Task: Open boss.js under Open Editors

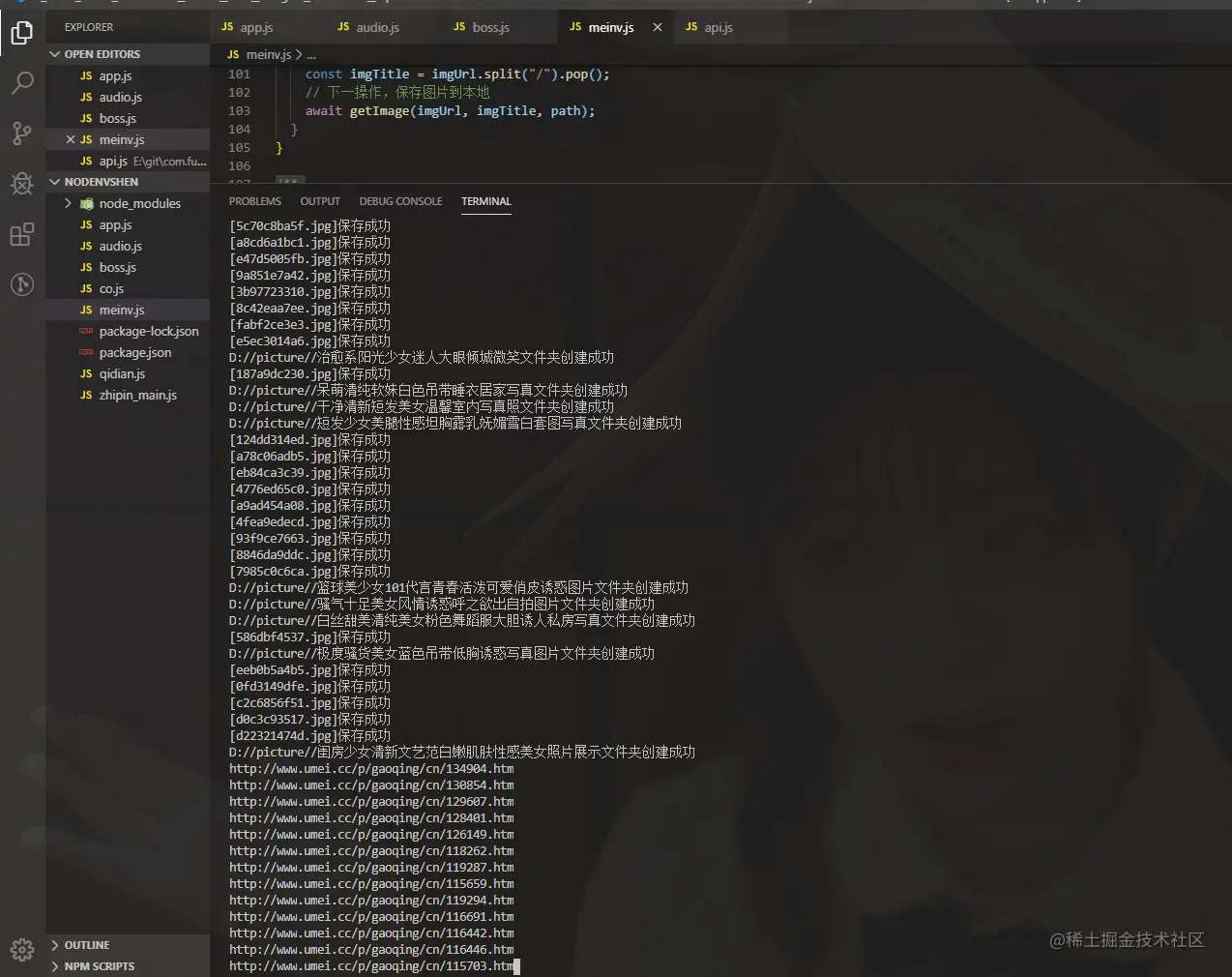Action: coord(128,118)
